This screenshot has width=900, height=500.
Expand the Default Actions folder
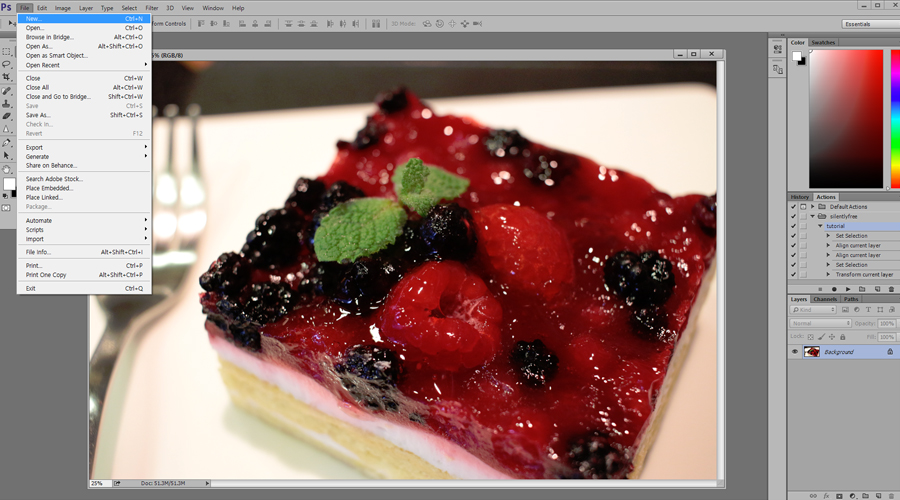[x=812, y=207]
